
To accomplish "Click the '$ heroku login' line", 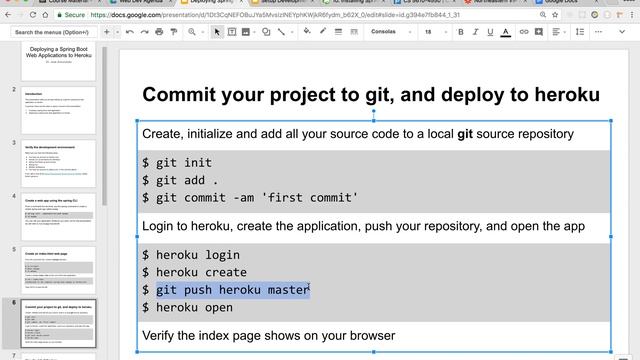I will point(191,255).
